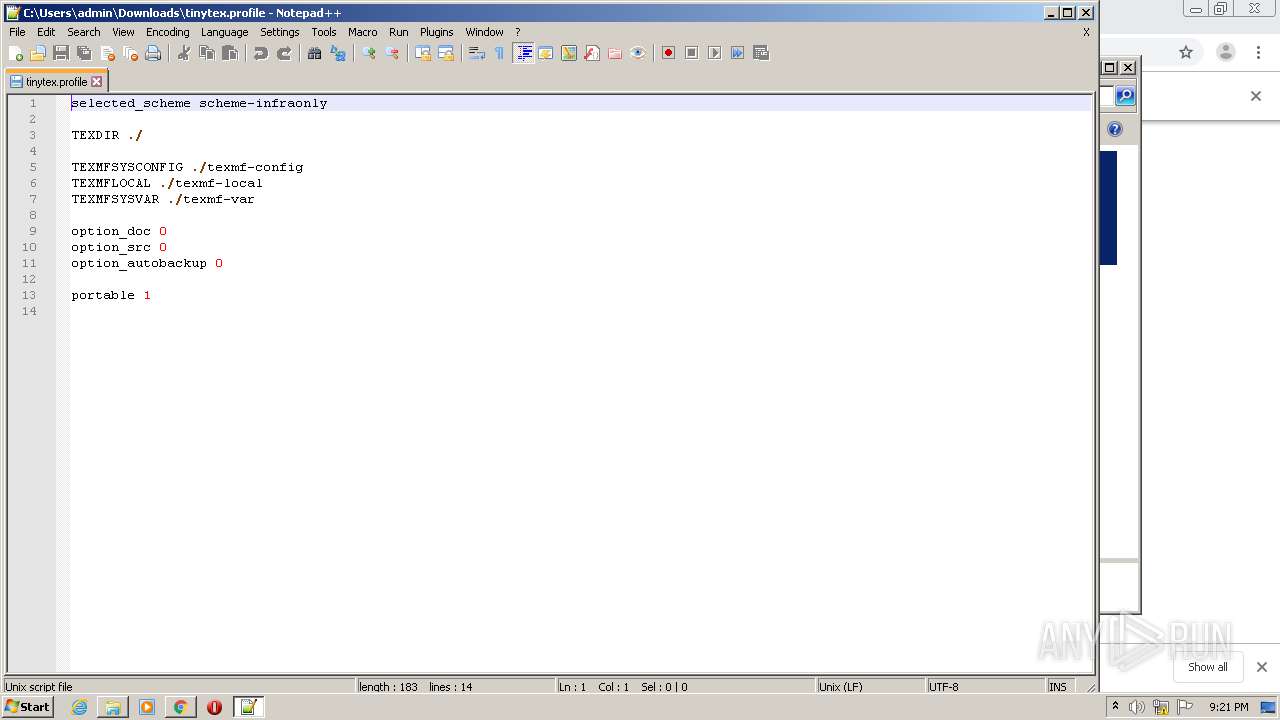Image resolution: width=1280 pixels, height=720 pixels.
Task: Zoom out using the toolbar Zoom Out icon
Action: [392, 53]
